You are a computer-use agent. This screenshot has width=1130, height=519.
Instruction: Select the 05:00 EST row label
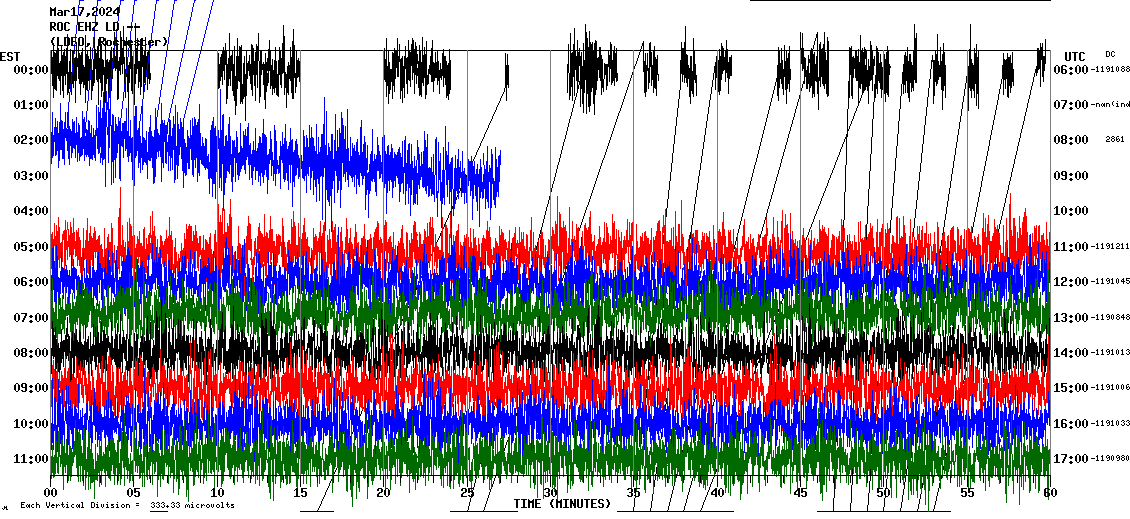coord(31,246)
